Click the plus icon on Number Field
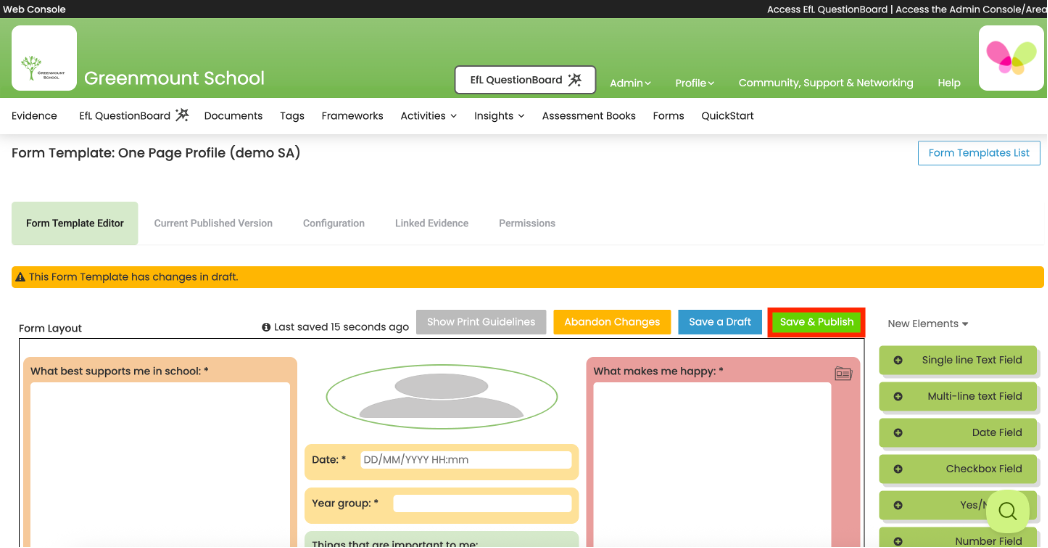The height and width of the screenshot is (548, 1048). (898, 541)
